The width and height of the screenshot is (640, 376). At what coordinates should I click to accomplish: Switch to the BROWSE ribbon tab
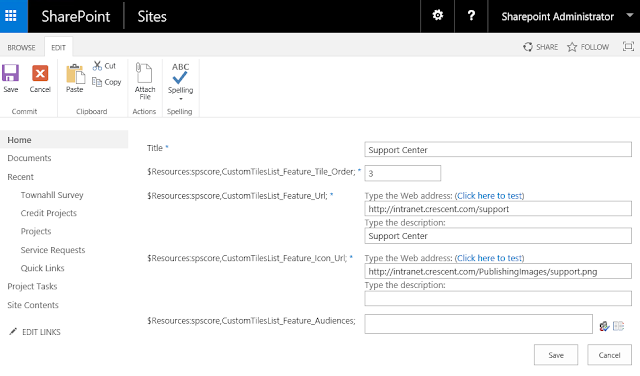tap(21, 47)
